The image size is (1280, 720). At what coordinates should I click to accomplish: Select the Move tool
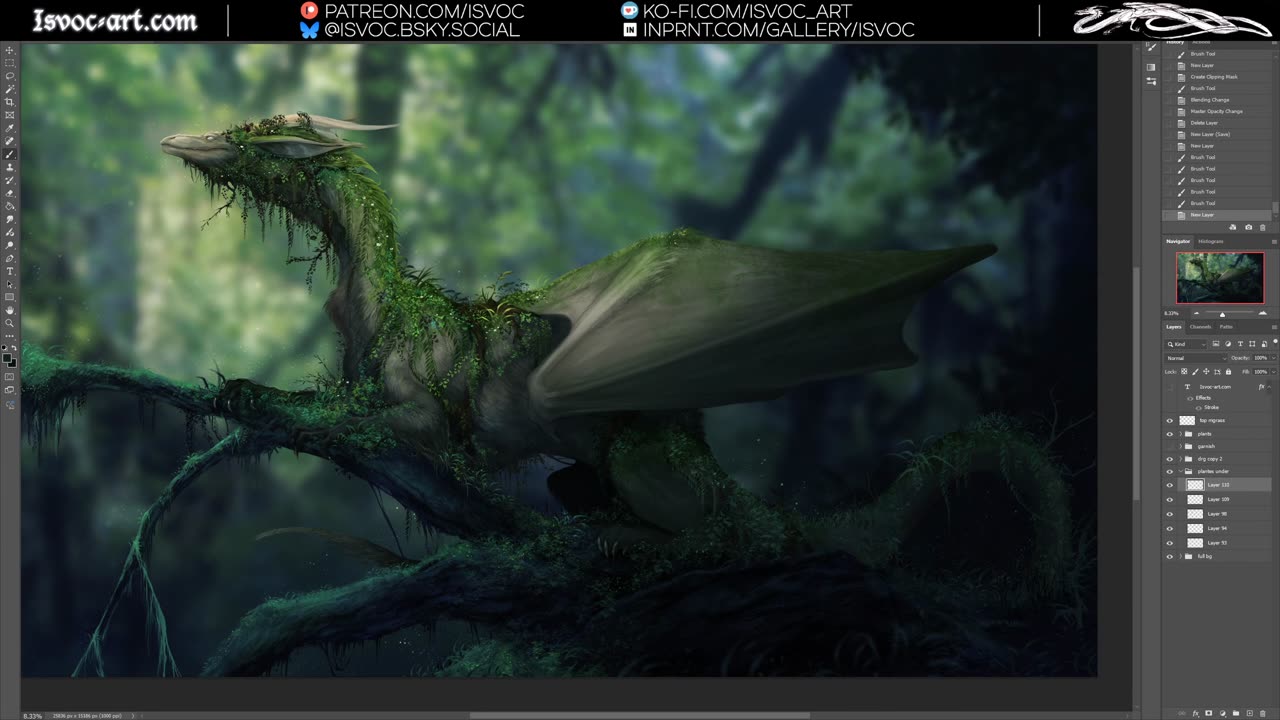[x=9, y=50]
